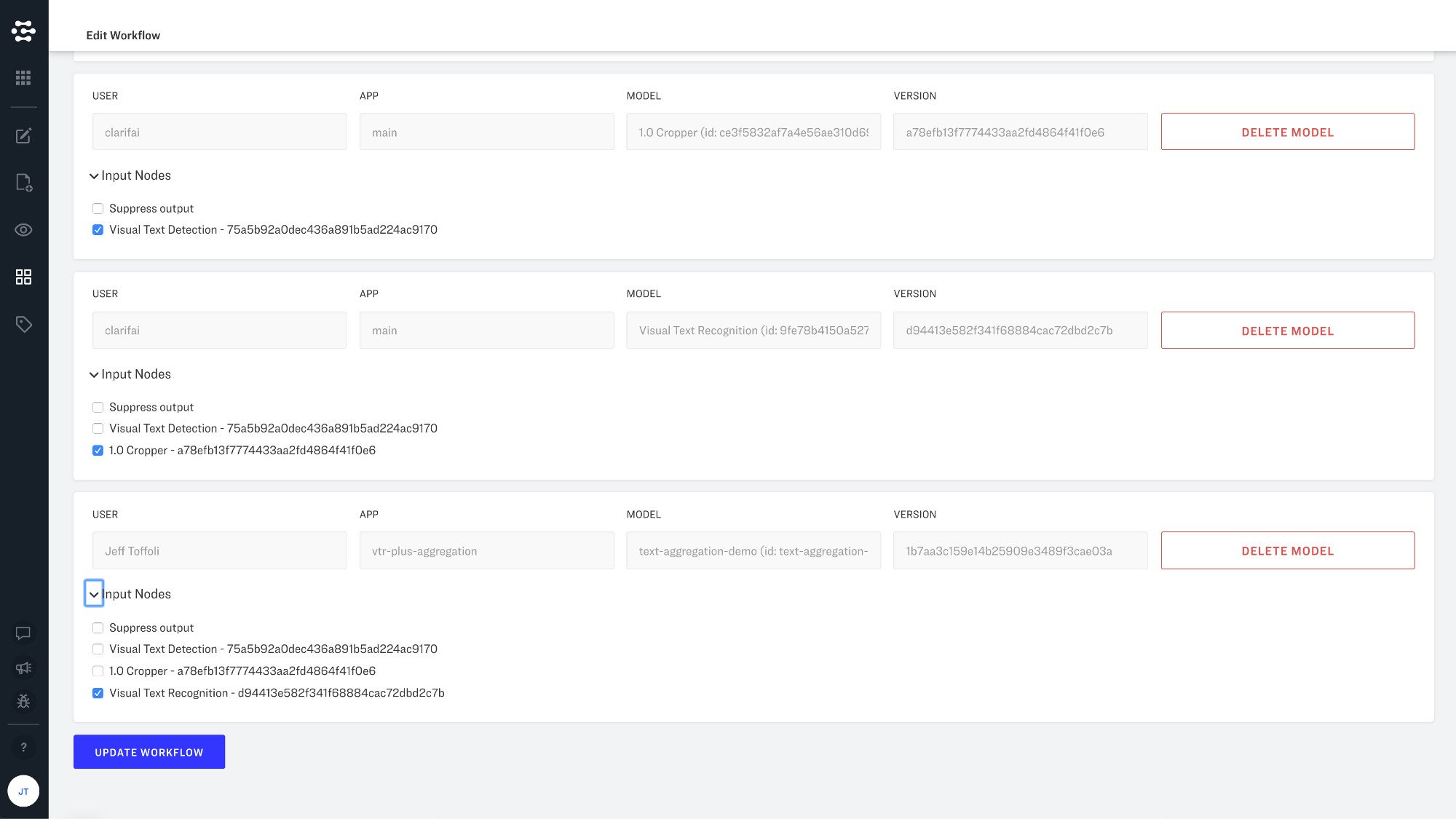Collapse Input Nodes for the 1.0 Cropper model
The image size is (1456, 819).
(94, 176)
